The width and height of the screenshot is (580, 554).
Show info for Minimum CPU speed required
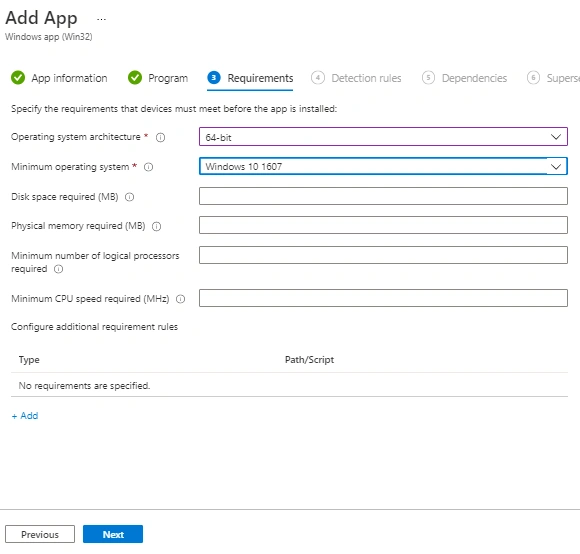tap(180, 299)
